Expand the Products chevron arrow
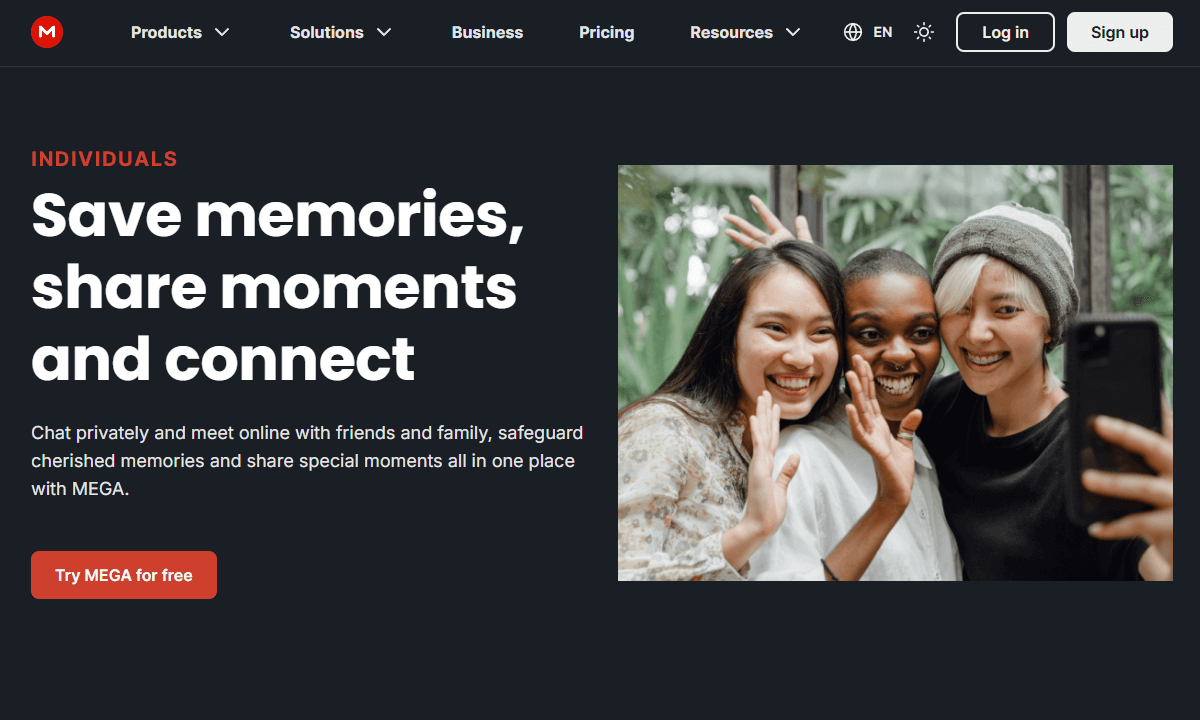 [222, 32]
